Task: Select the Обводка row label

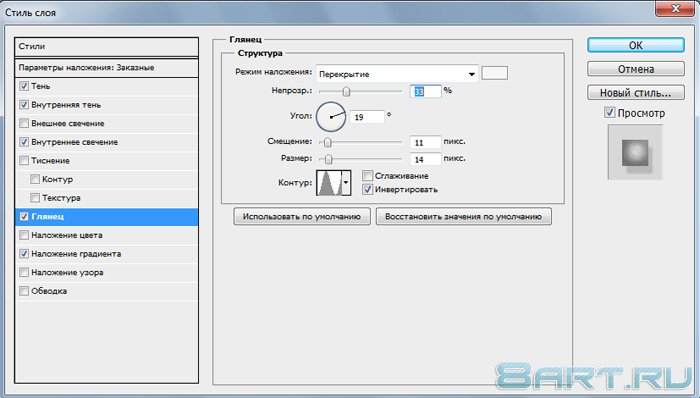Action: [49, 291]
